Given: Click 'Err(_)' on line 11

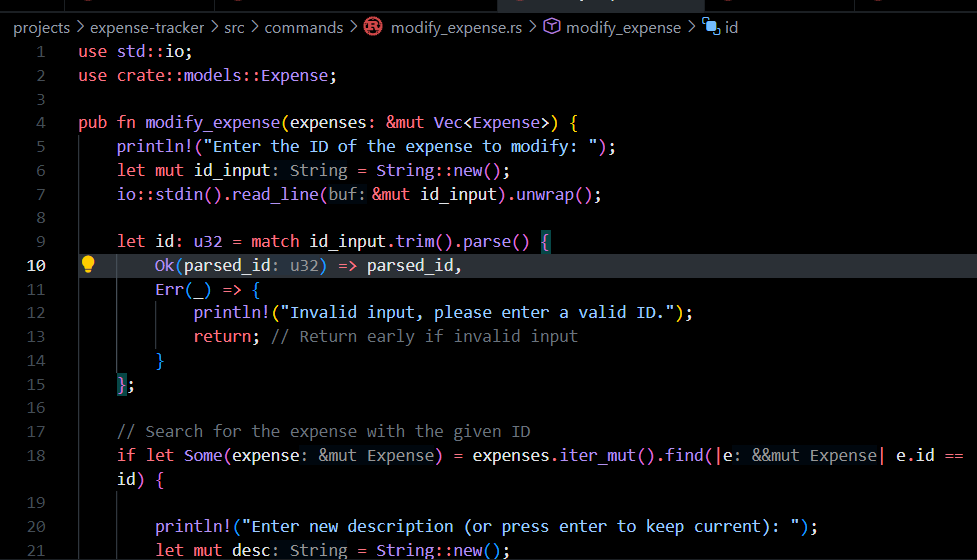Looking at the screenshot, I should (183, 290).
